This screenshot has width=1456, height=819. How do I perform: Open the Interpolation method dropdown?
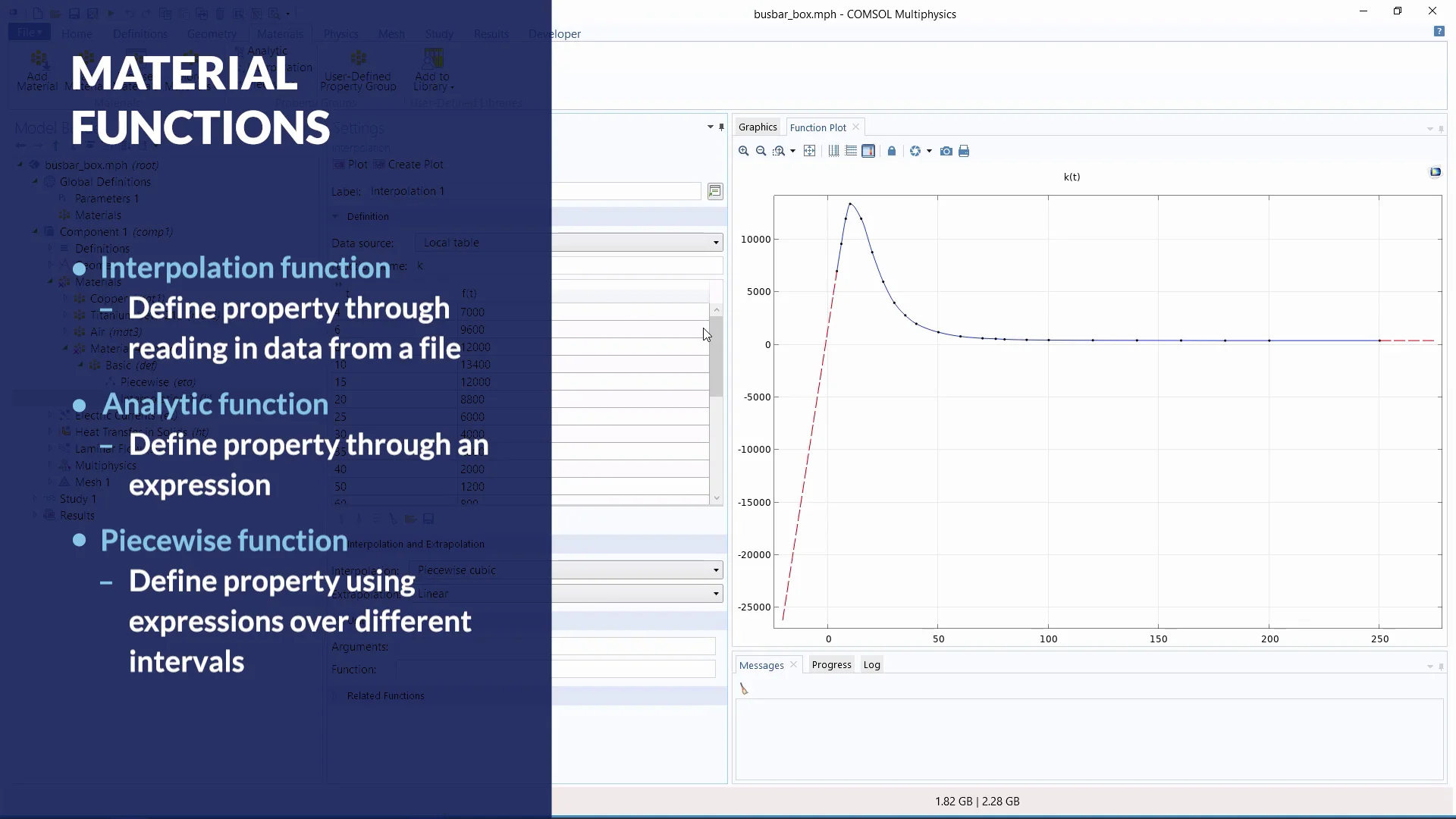566,570
